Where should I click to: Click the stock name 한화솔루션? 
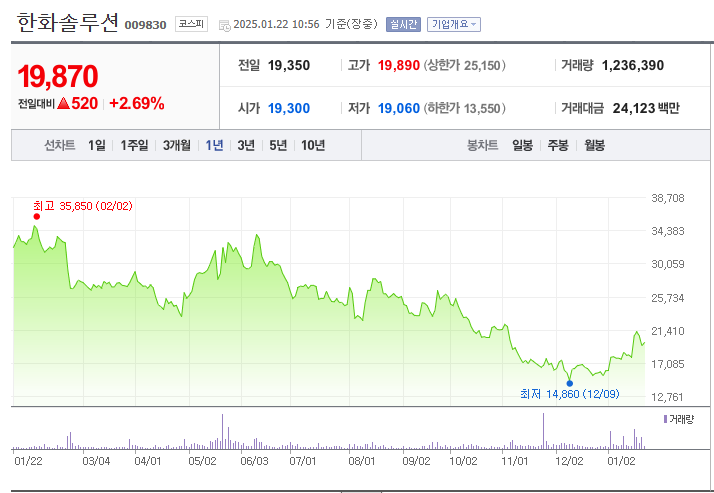[67, 22]
